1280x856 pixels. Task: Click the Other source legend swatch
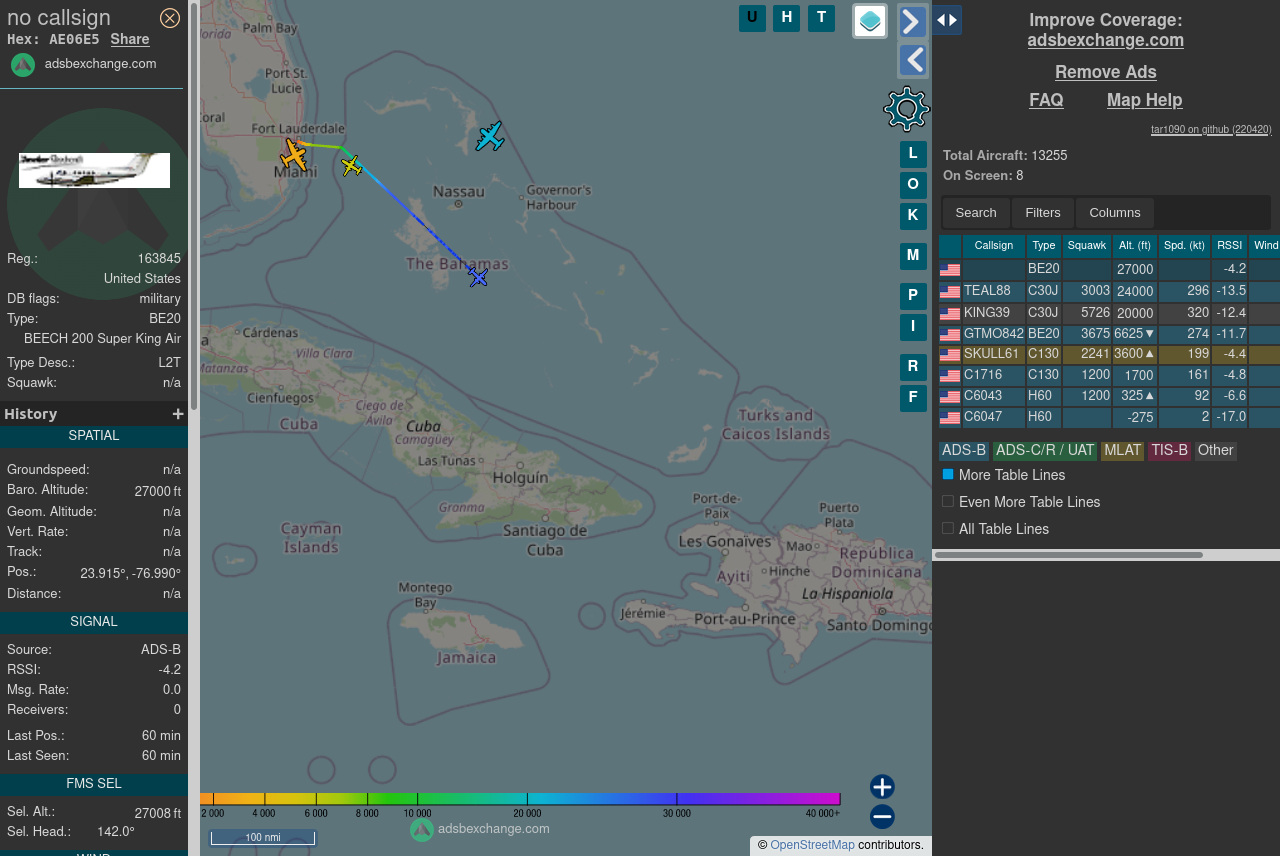[x=1216, y=451]
